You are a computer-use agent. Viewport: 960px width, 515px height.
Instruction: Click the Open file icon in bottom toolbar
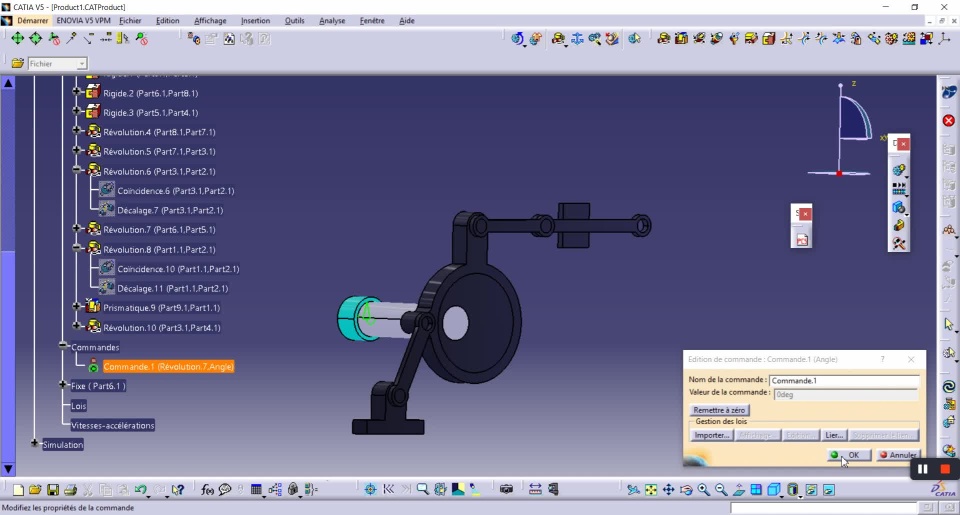[x=35, y=489]
